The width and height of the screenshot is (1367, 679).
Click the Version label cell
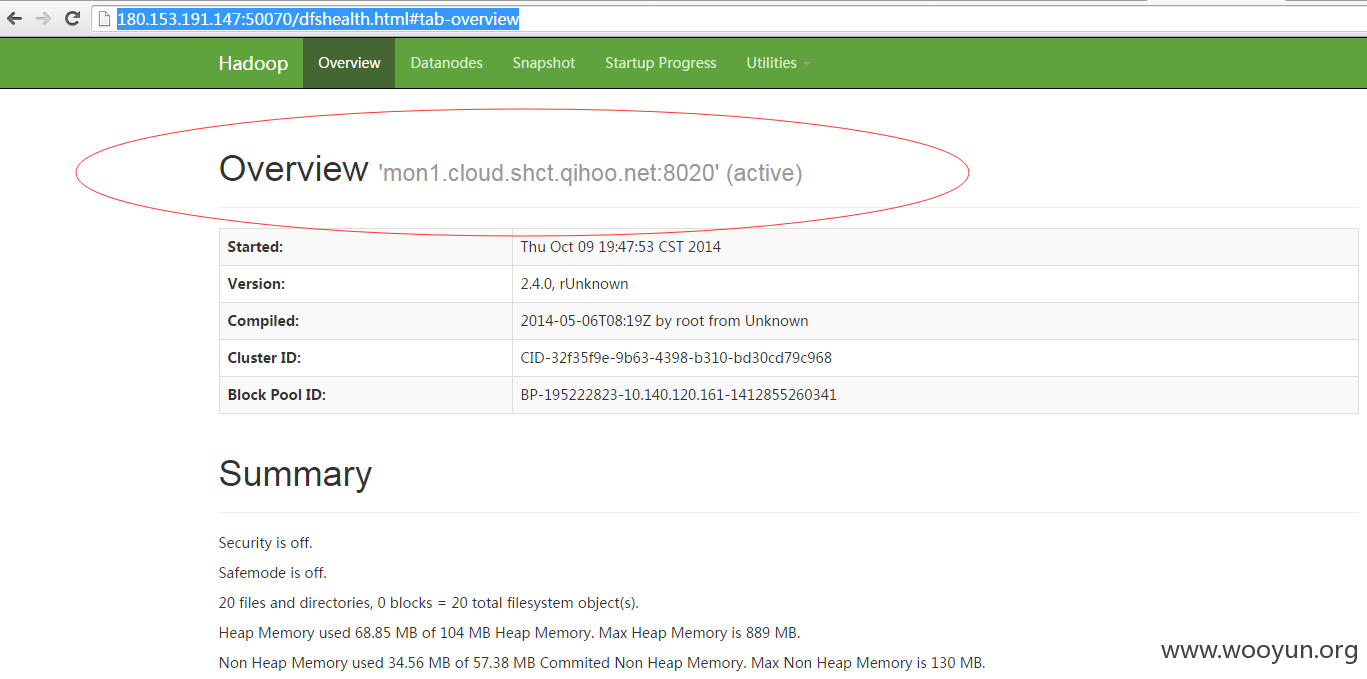click(366, 284)
